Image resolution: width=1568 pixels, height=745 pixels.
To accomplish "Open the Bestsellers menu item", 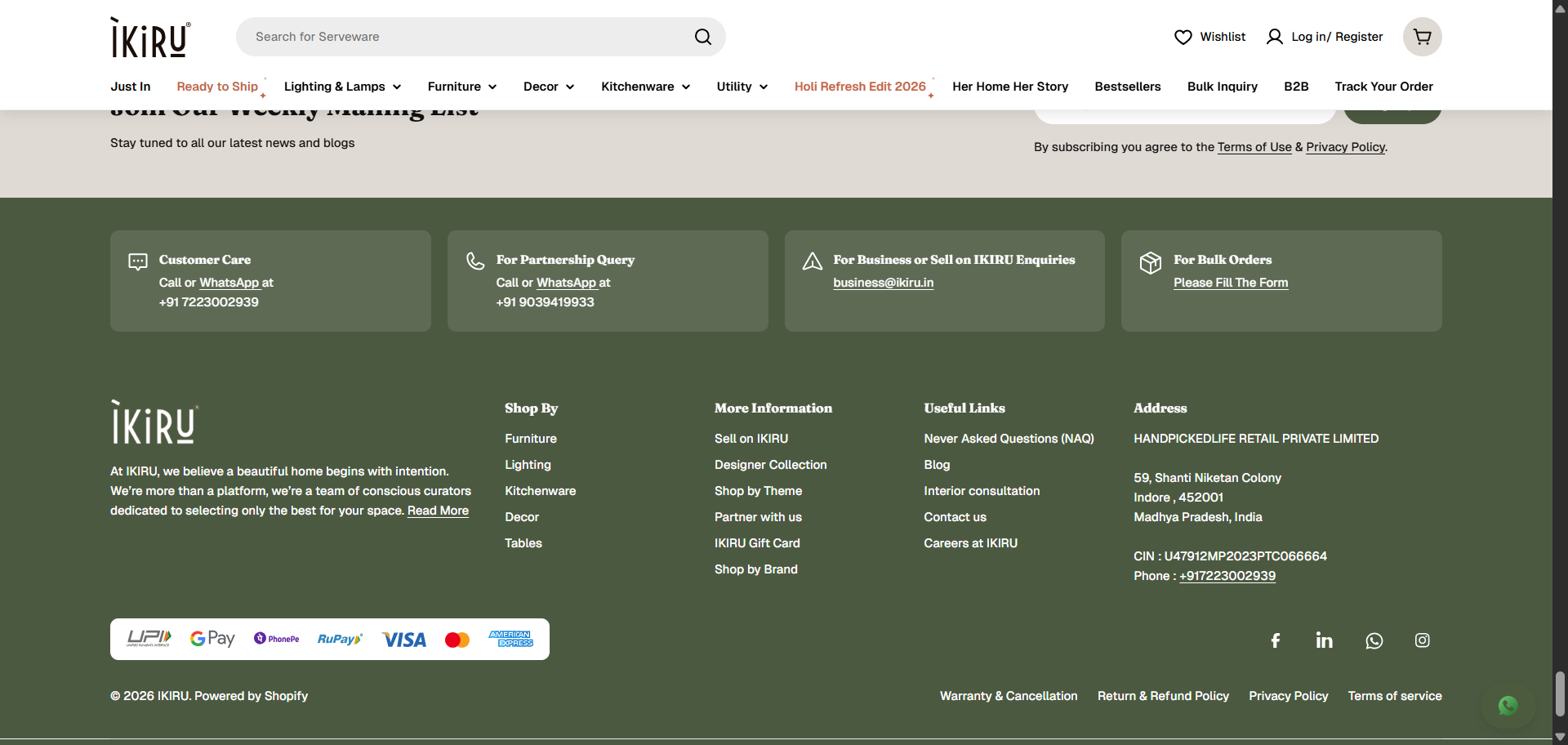I will tap(1127, 87).
